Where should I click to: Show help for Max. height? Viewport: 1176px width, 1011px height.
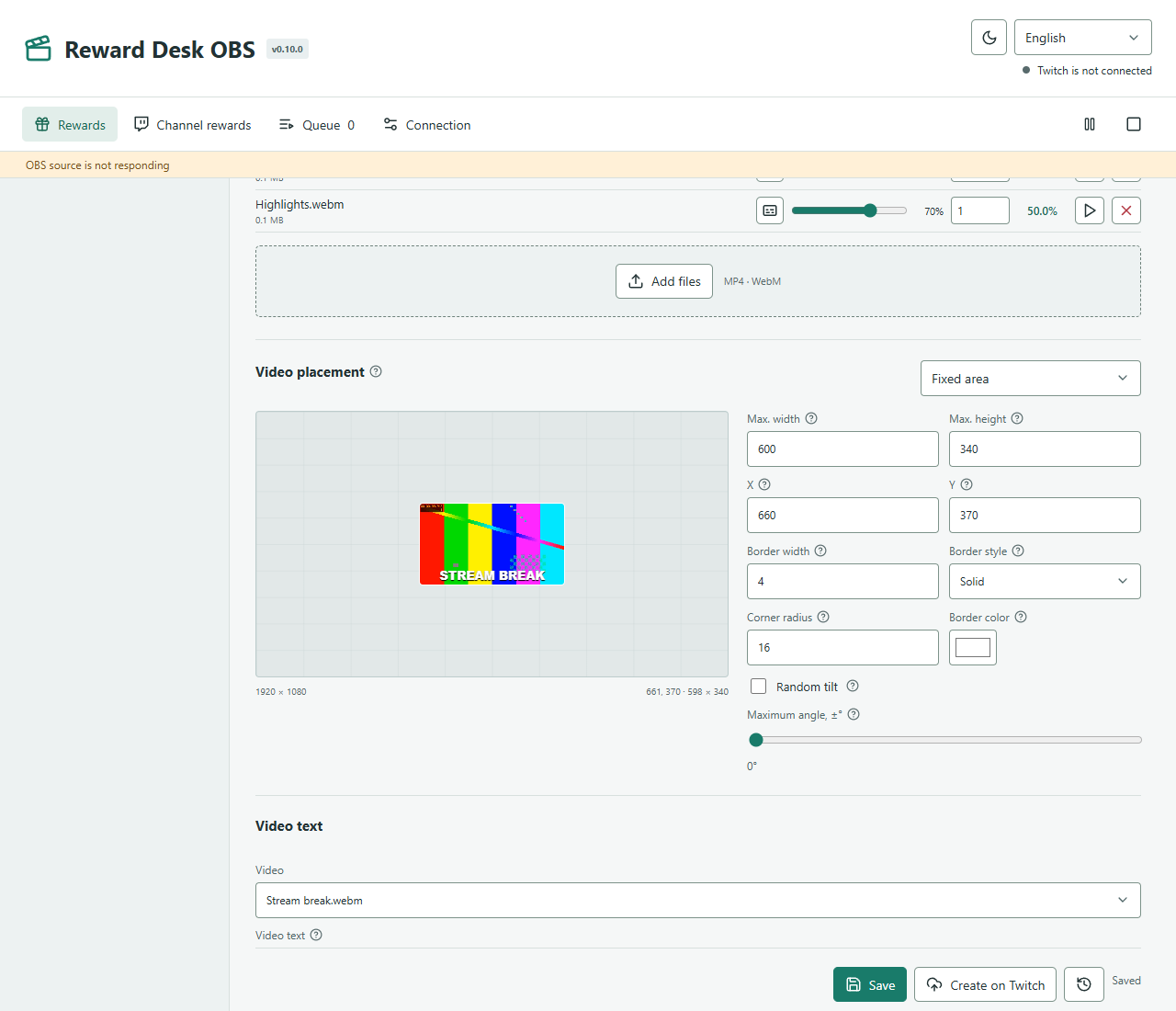[x=1017, y=418]
